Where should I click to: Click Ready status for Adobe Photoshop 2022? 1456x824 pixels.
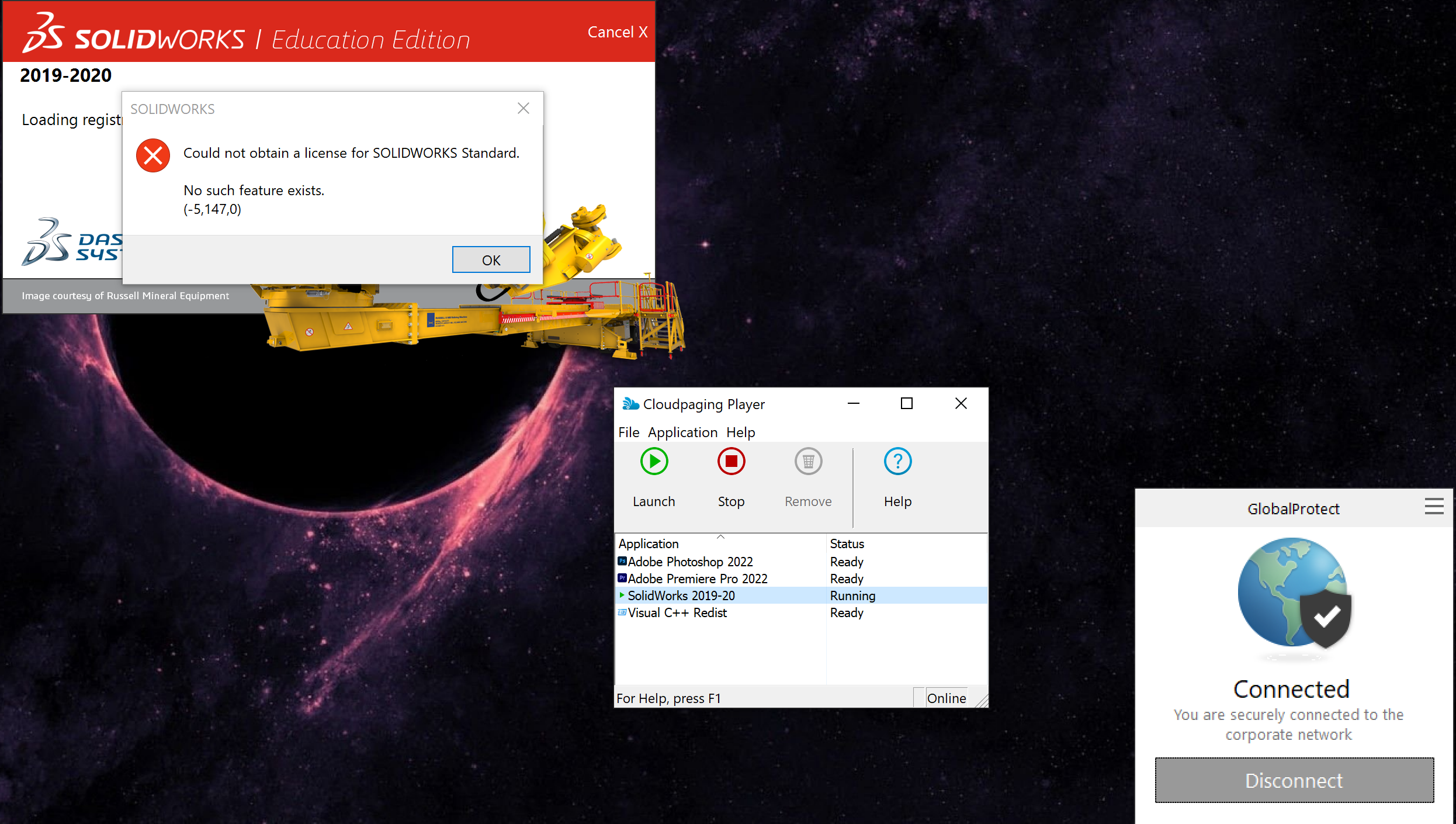pyautogui.click(x=847, y=562)
